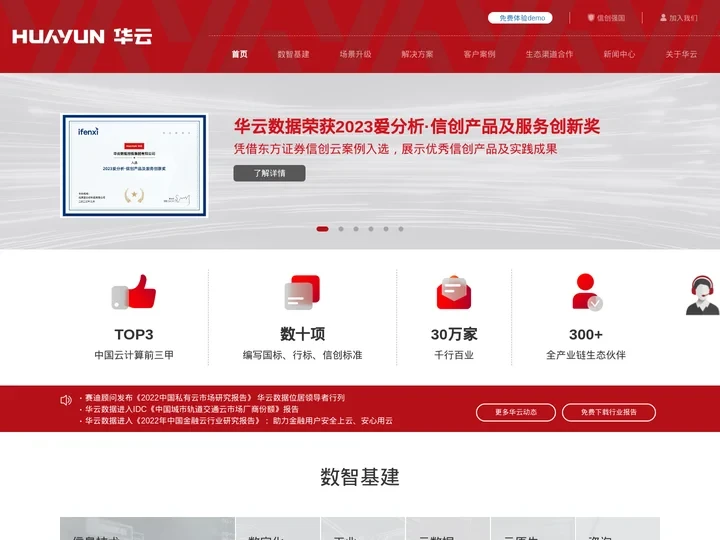Click the 免费体验demo button
Viewport: 720px width, 540px height.
pos(520,18)
